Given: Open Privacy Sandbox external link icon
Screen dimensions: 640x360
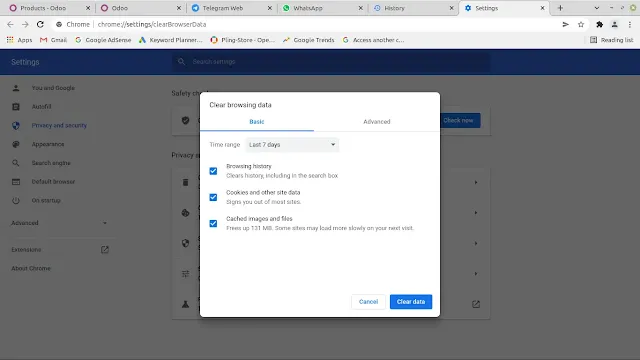Looking at the screenshot, I should 476,304.
